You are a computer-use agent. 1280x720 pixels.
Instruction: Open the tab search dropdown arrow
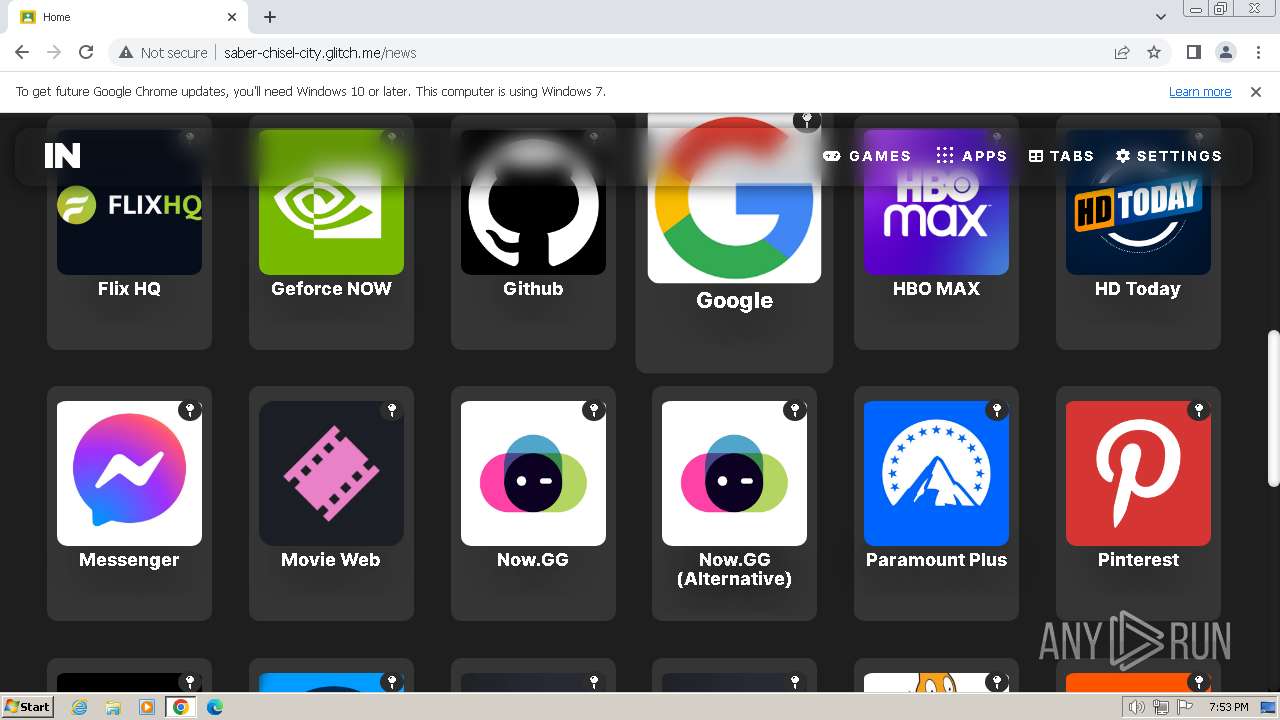point(1161,17)
